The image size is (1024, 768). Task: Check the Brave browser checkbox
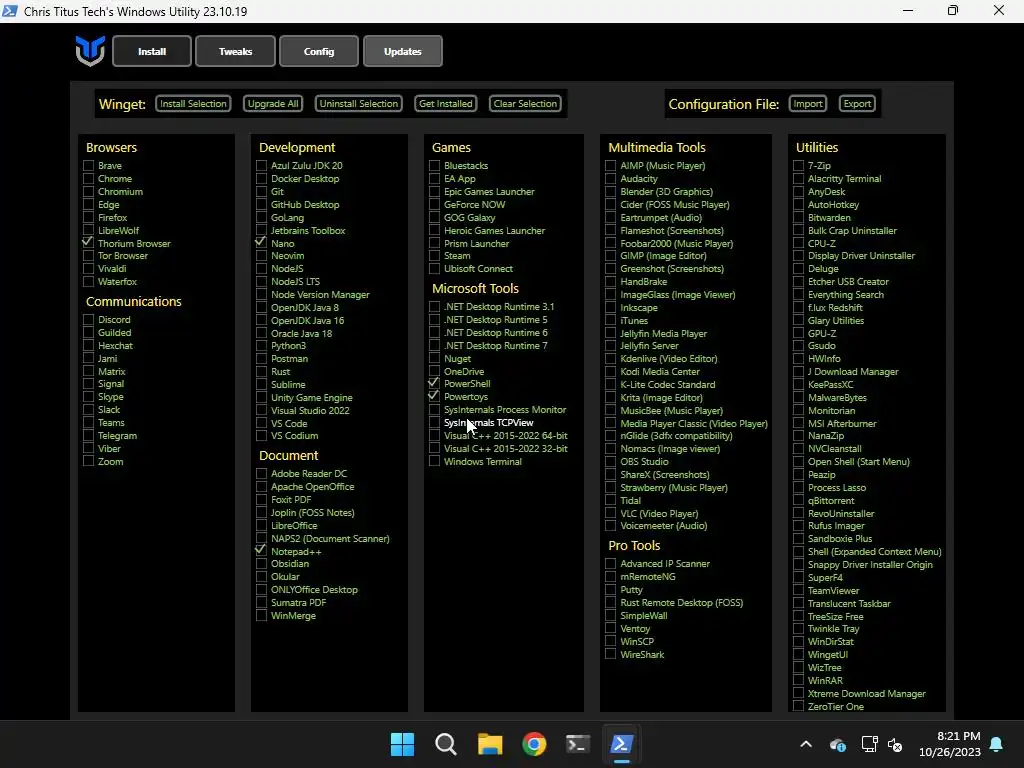click(x=88, y=165)
